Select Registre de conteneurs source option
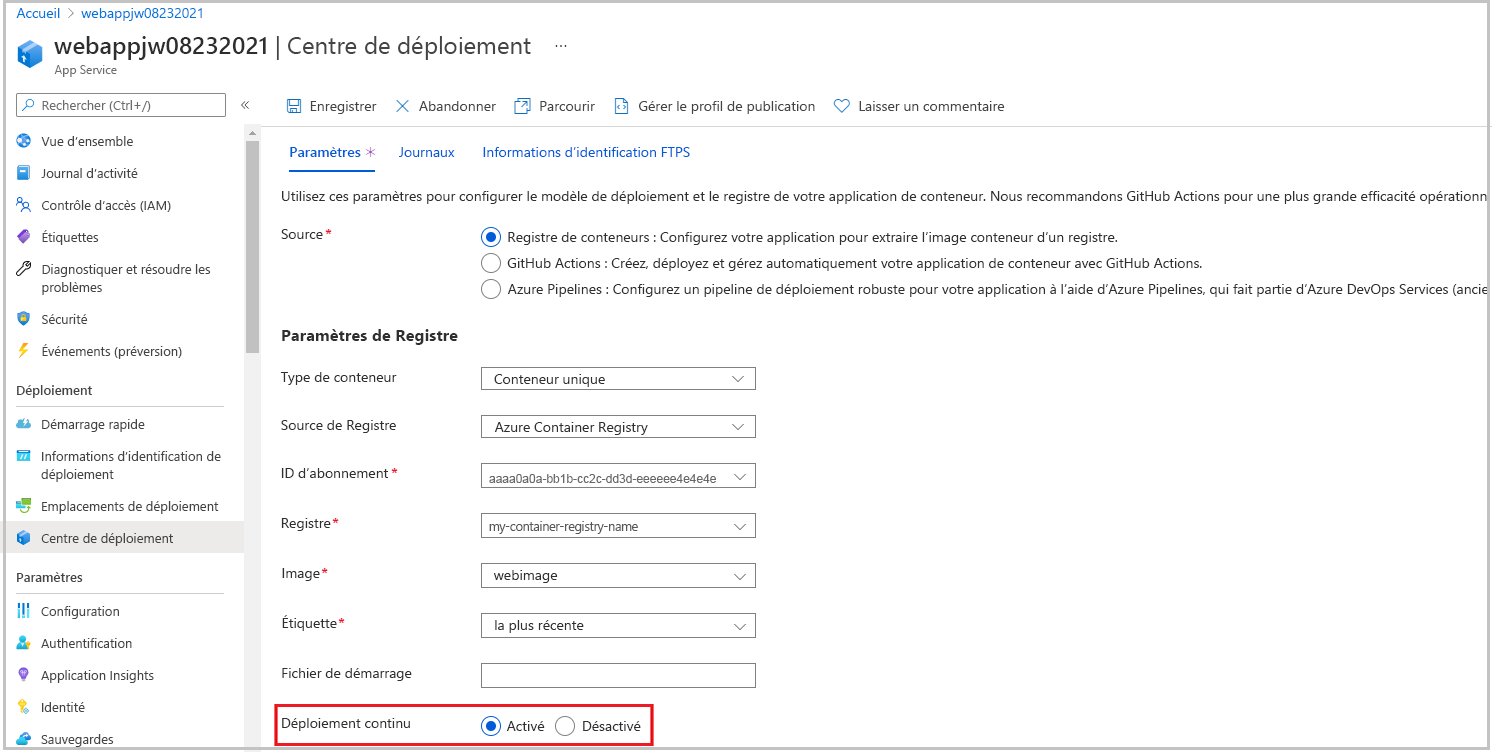The width and height of the screenshot is (1492, 752). (x=490, y=237)
